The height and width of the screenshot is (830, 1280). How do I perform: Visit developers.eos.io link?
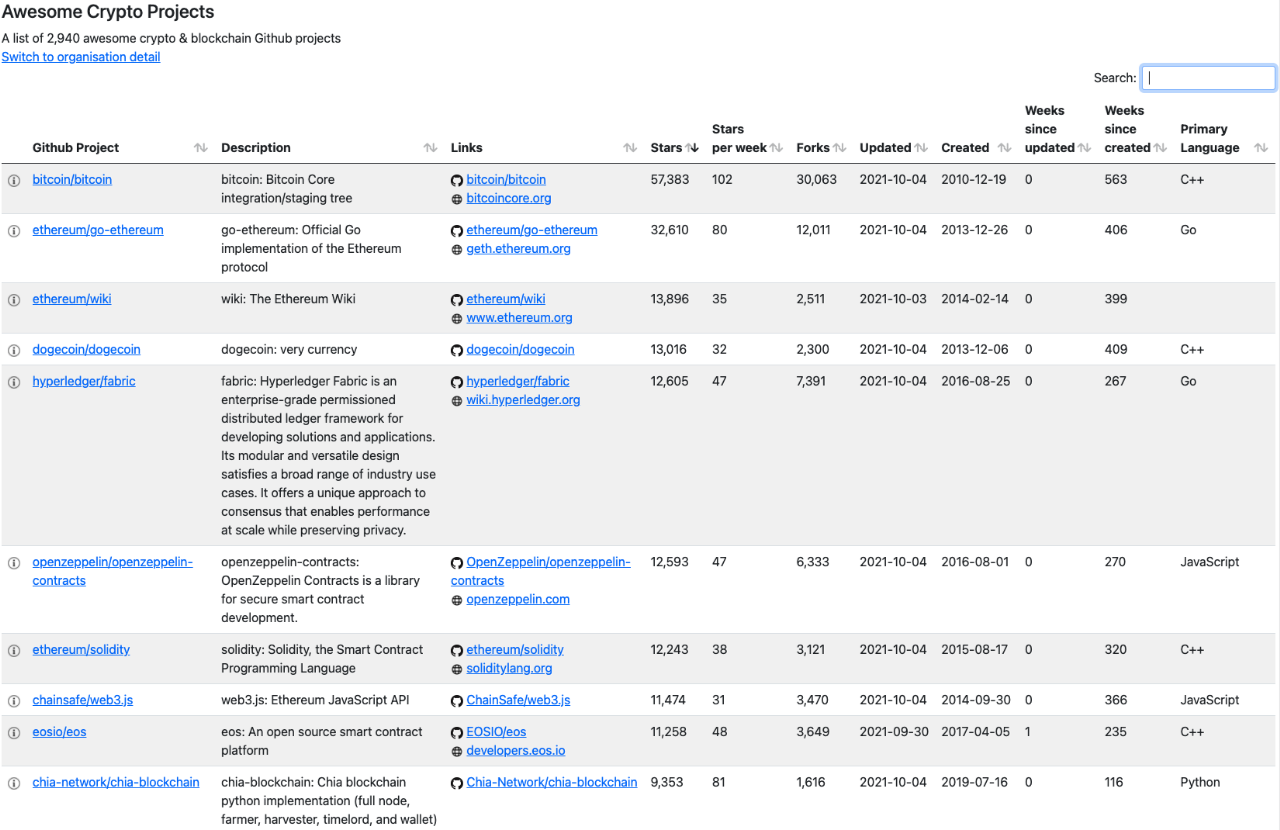(516, 751)
